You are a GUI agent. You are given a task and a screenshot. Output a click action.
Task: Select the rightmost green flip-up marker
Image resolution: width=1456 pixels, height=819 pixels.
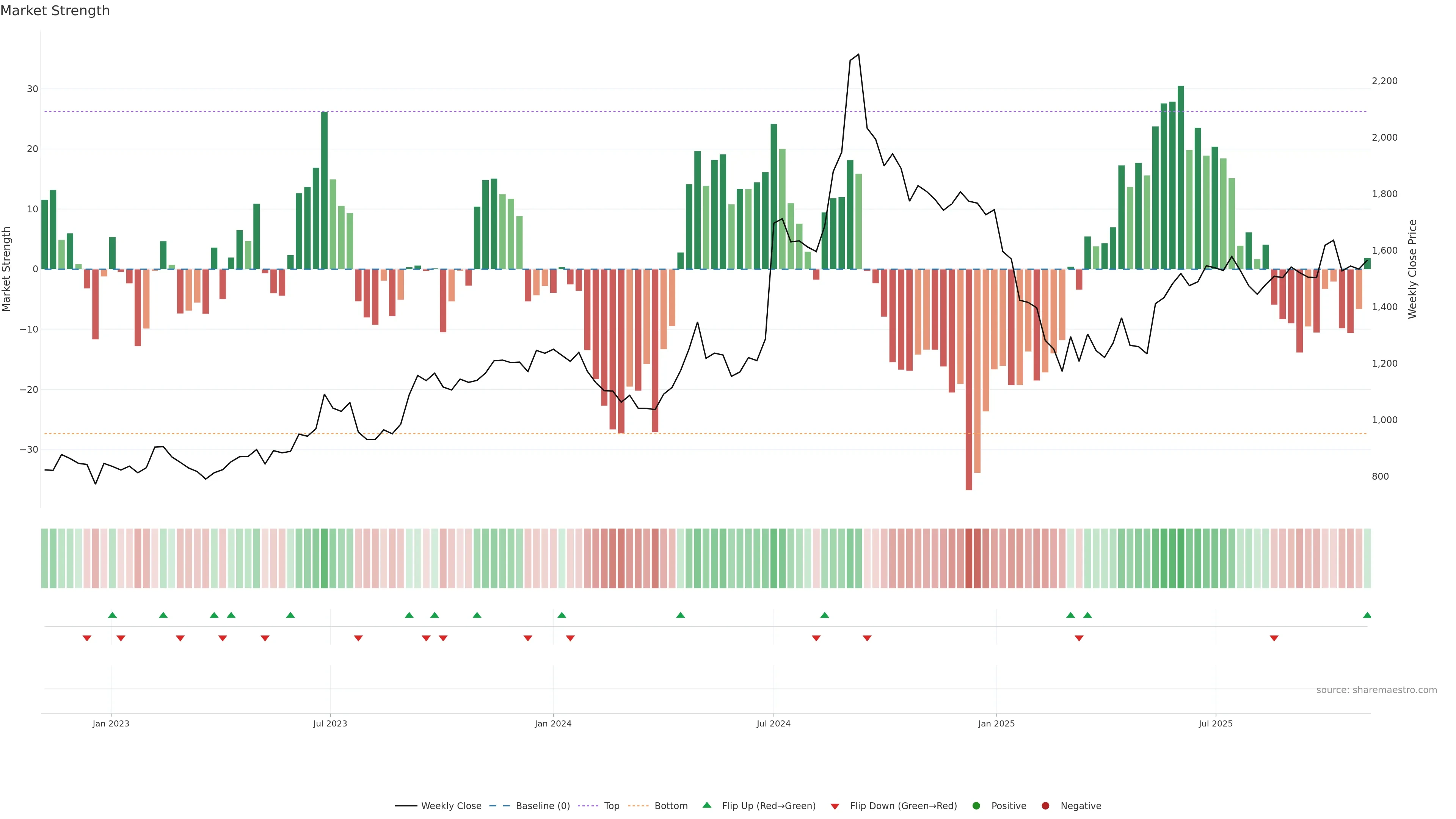coord(1367,615)
